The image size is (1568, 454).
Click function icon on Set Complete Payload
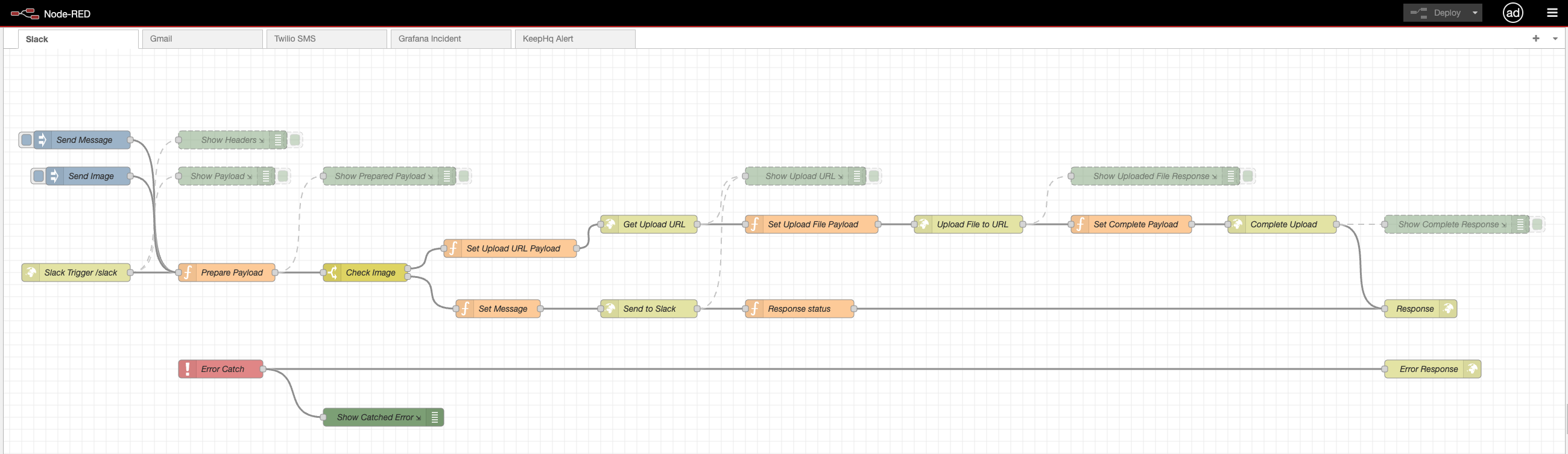[1081, 224]
